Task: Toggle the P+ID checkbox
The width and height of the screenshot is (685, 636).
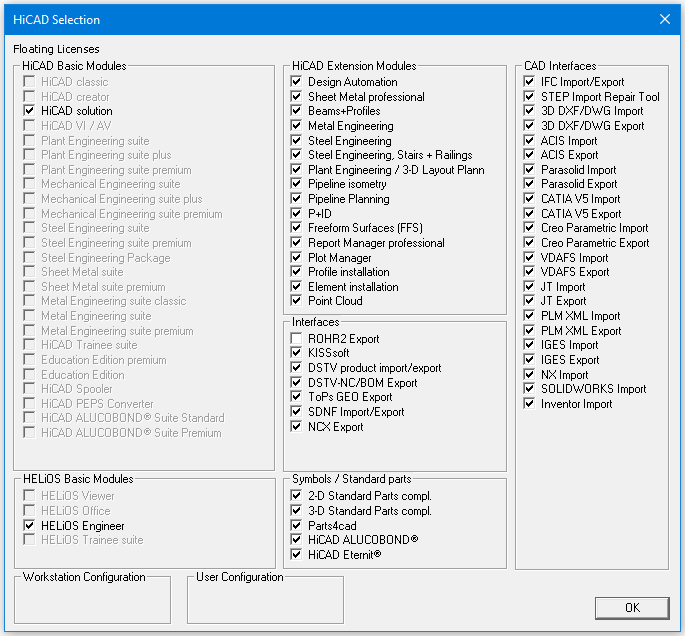Action: pos(296,214)
